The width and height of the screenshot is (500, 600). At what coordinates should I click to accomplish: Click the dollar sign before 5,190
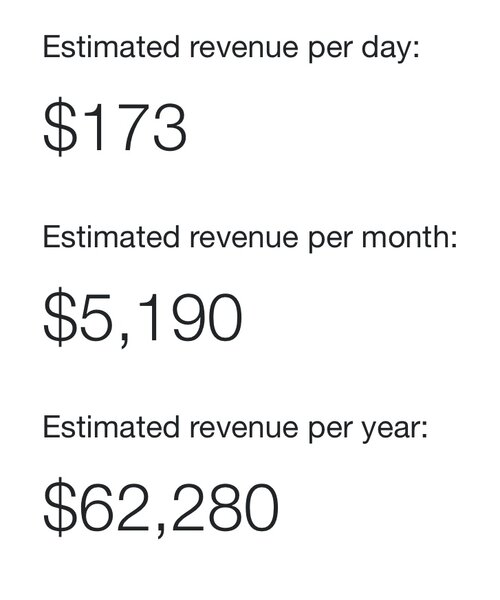(x=60, y=317)
